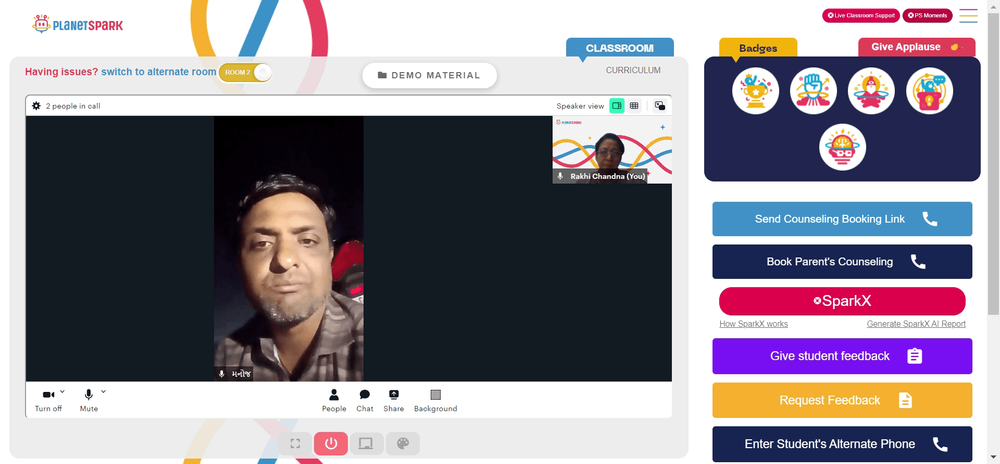Award the podium speaker badge
The height and width of the screenshot is (464, 1000).
(929, 91)
